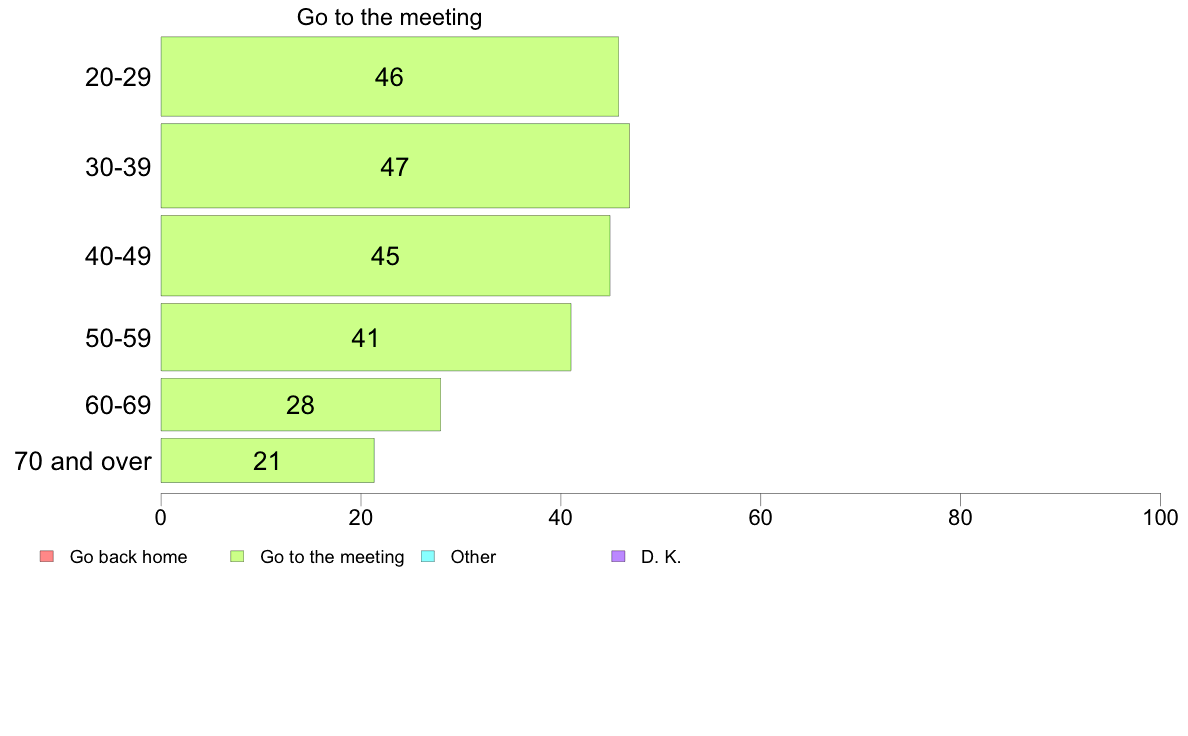Select the Other legend label
Viewport: 1188px width, 736px height.
[473, 557]
